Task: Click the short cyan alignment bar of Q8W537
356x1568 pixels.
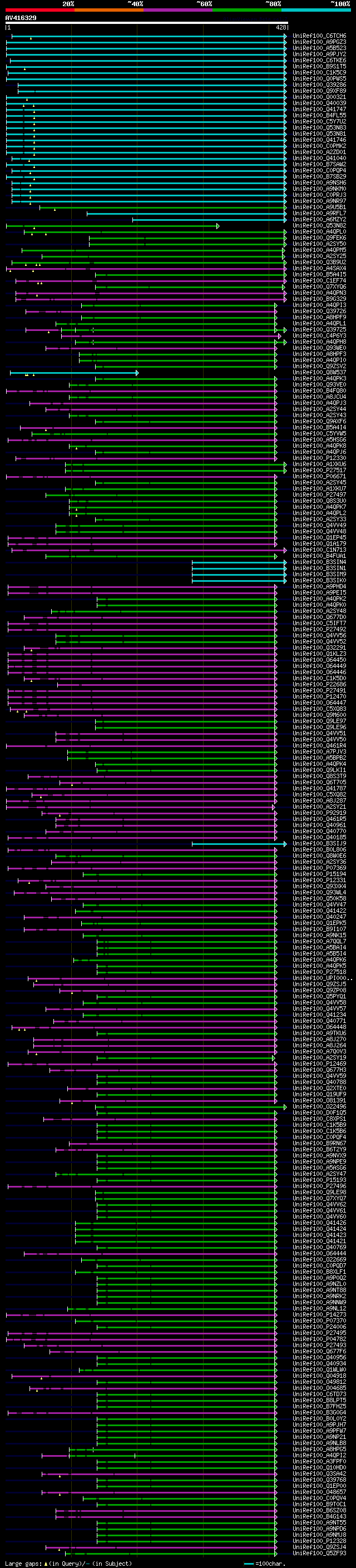Action: point(74,373)
